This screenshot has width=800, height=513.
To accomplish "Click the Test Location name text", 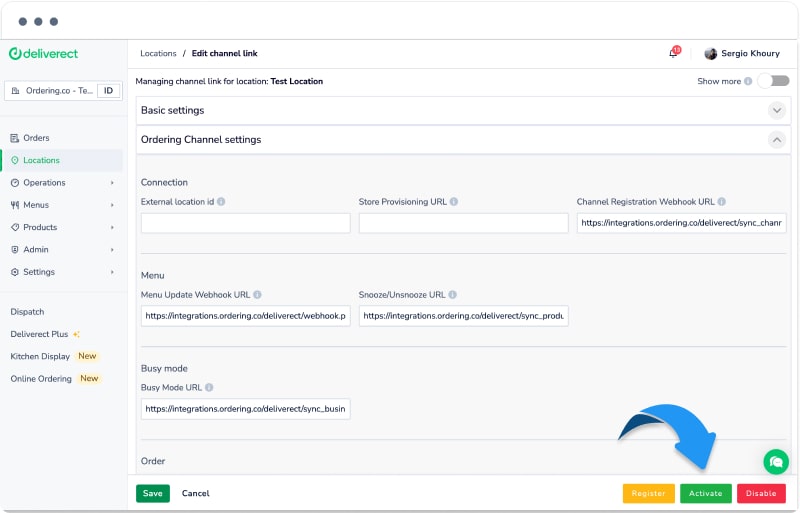I will click(296, 81).
